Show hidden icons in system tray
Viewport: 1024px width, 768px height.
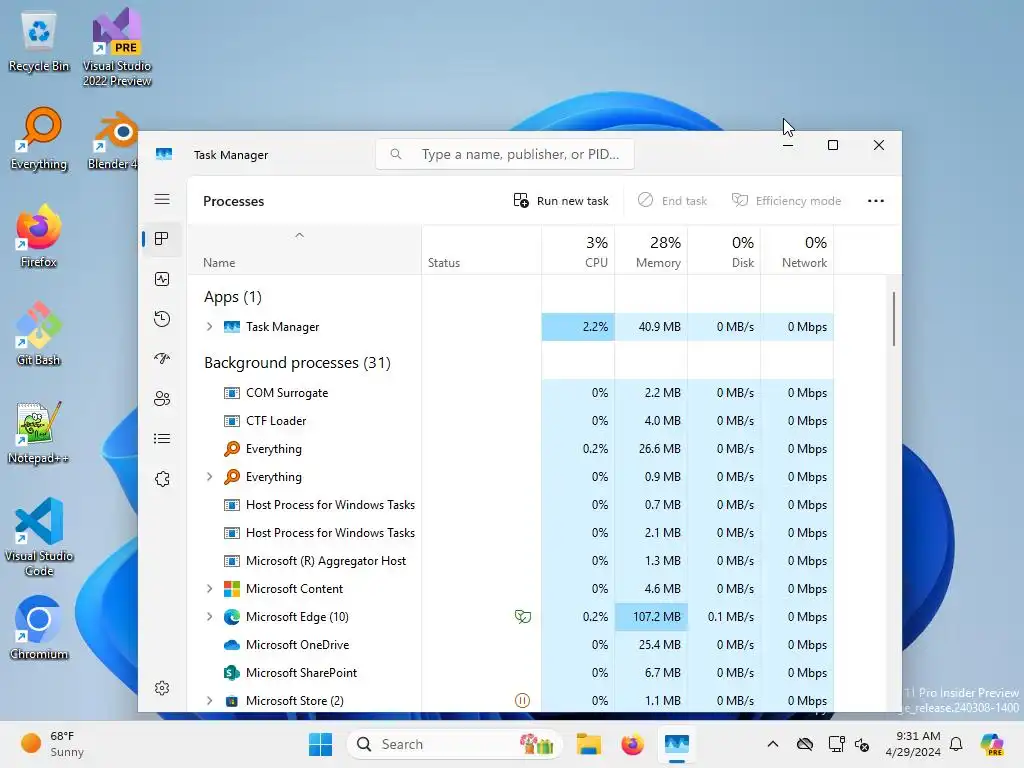pos(773,744)
